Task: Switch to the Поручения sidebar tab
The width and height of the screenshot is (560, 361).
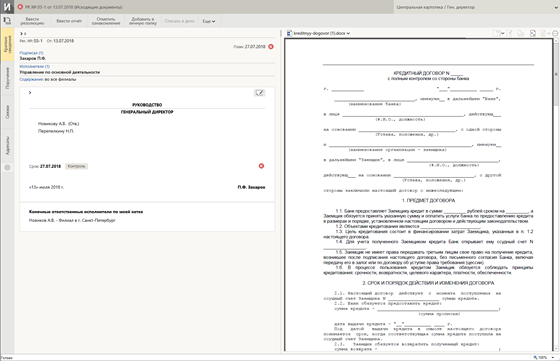Action: click(7, 78)
